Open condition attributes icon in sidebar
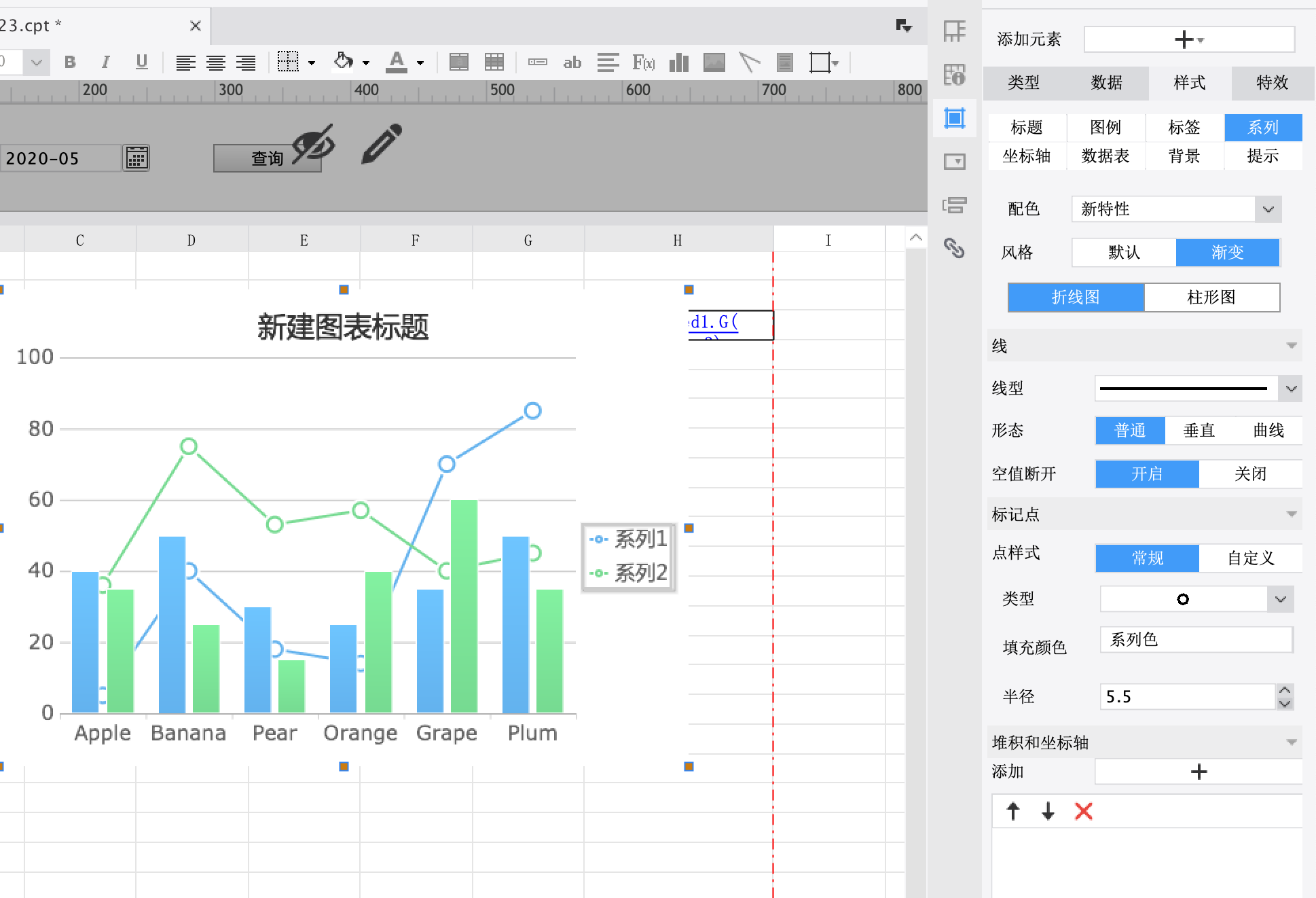Image resolution: width=1316 pixels, height=898 pixels. point(954,204)
